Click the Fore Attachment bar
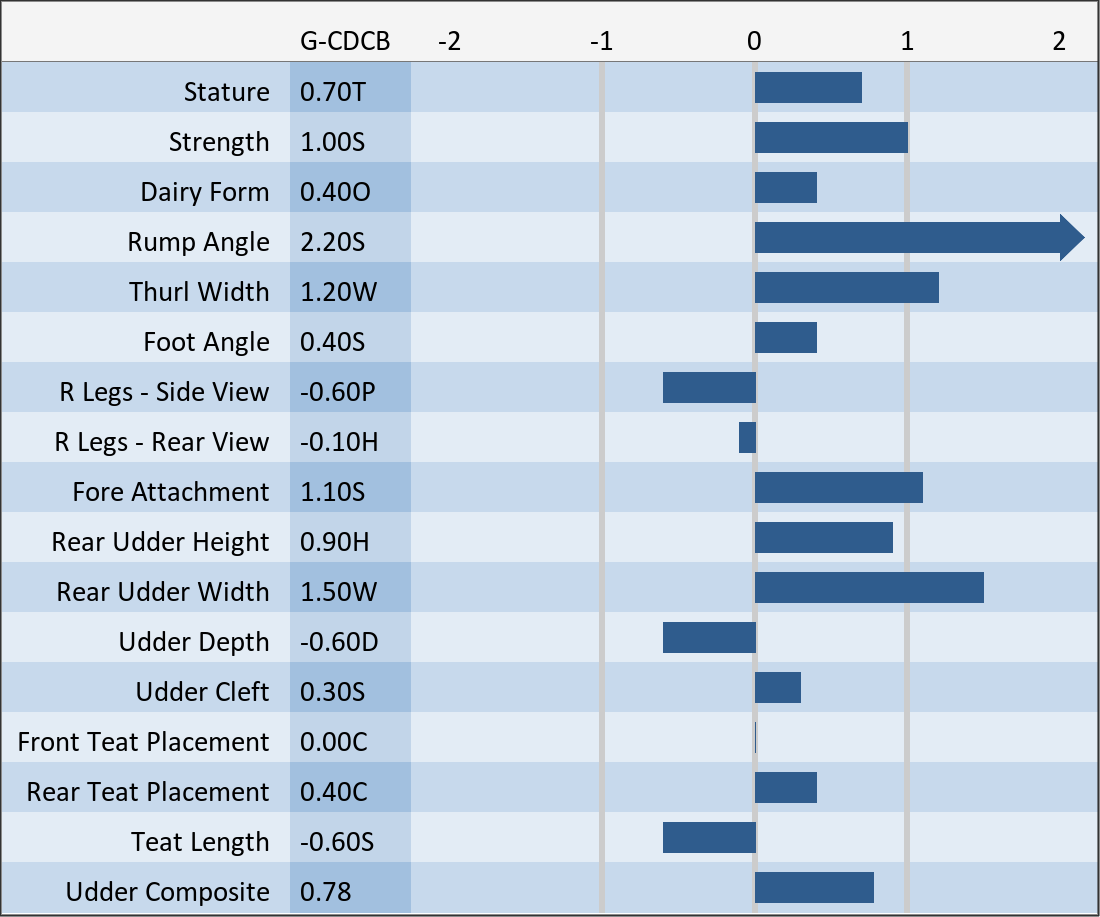Image resolution: width=1100 pixels, height=917 pixels. (x=838, y=488)
